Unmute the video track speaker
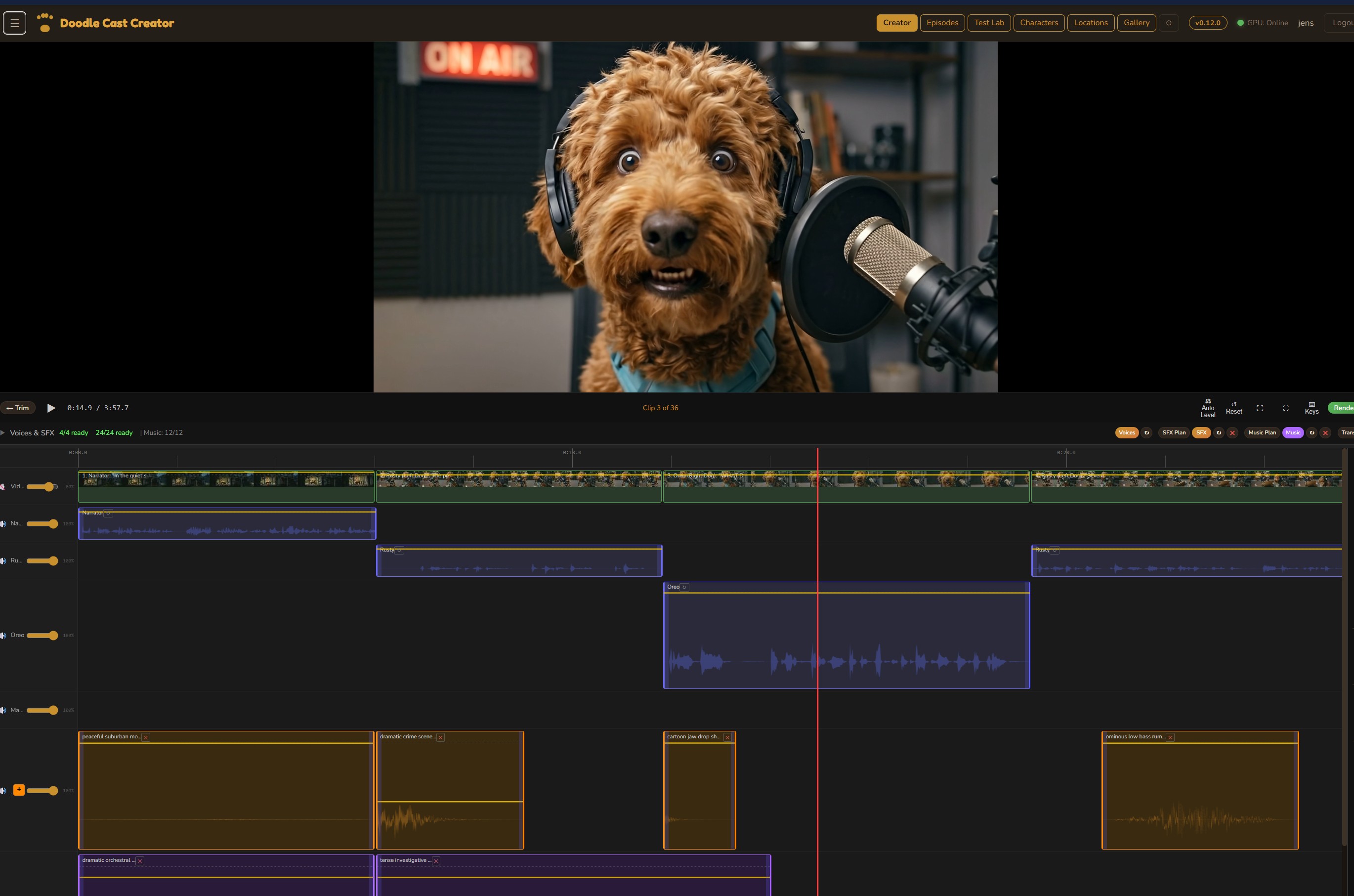The height and width of the screenshot is (896, 1354). point(4,486)
